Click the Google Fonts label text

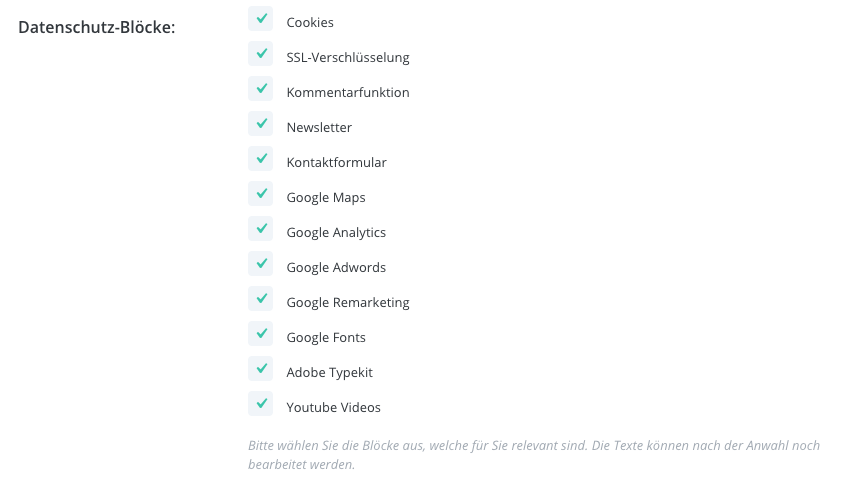click(x=326, y=337)
